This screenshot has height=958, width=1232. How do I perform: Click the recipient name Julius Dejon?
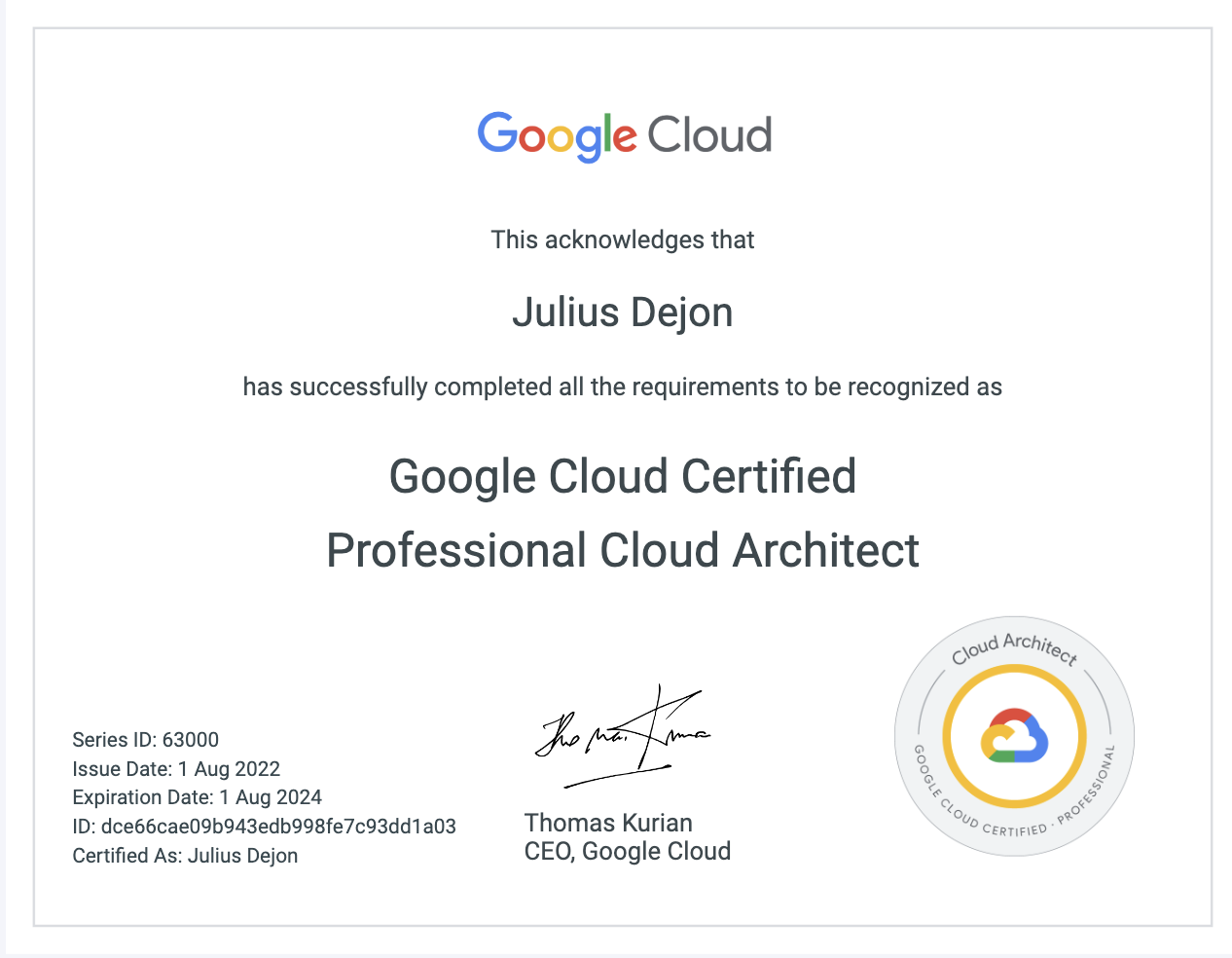pos(622,313)
